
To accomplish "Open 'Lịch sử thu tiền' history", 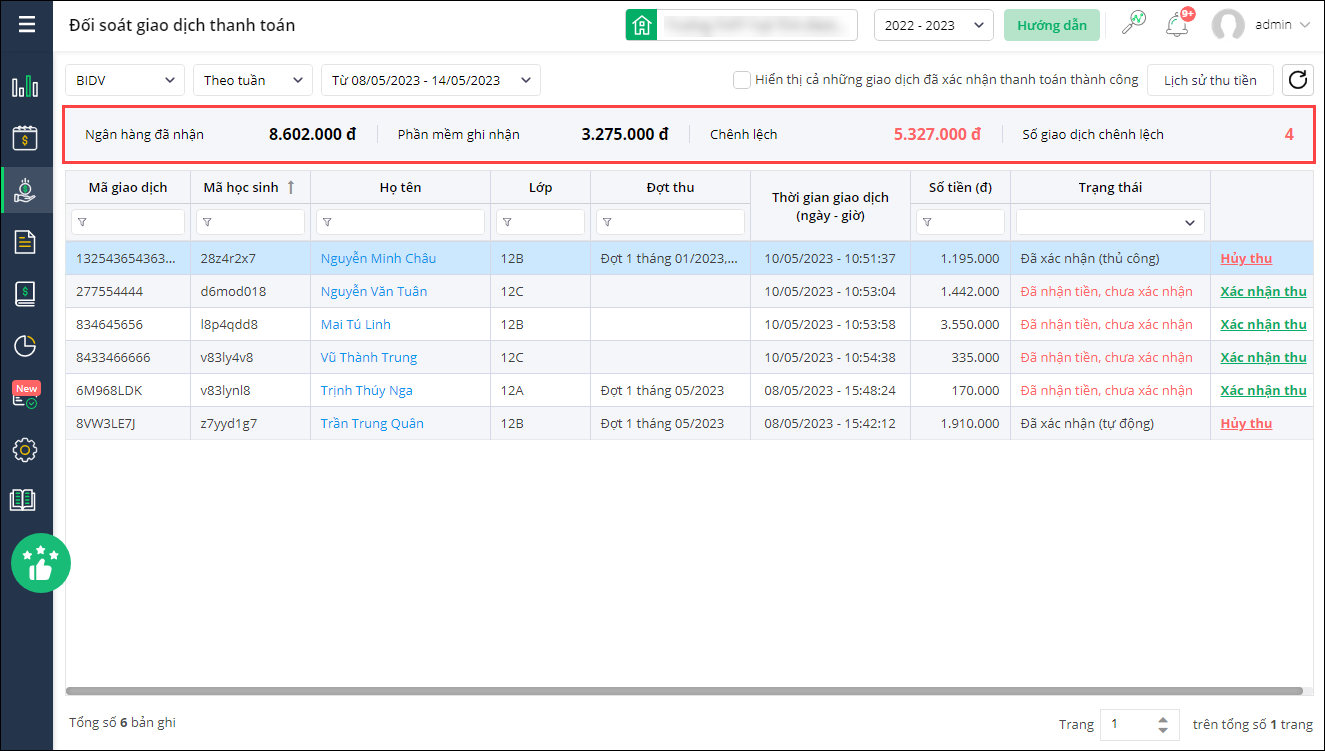I will [1209, 80].
